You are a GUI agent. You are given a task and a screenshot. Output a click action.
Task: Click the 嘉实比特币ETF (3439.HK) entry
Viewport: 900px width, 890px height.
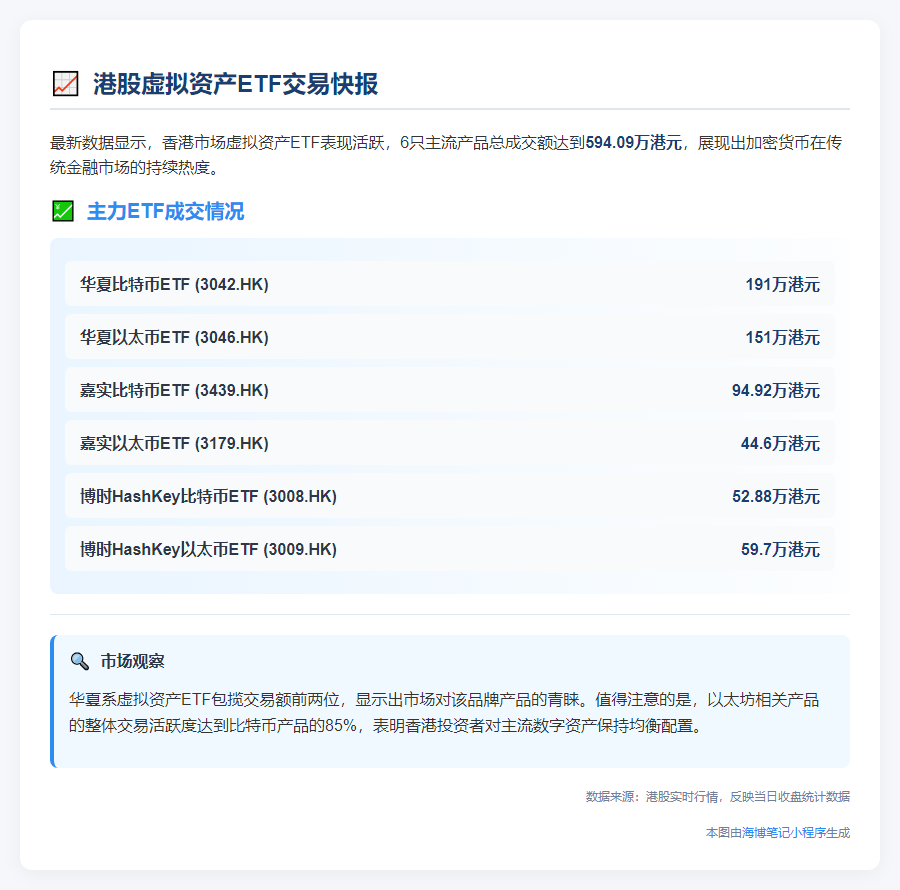pos(174,390)
